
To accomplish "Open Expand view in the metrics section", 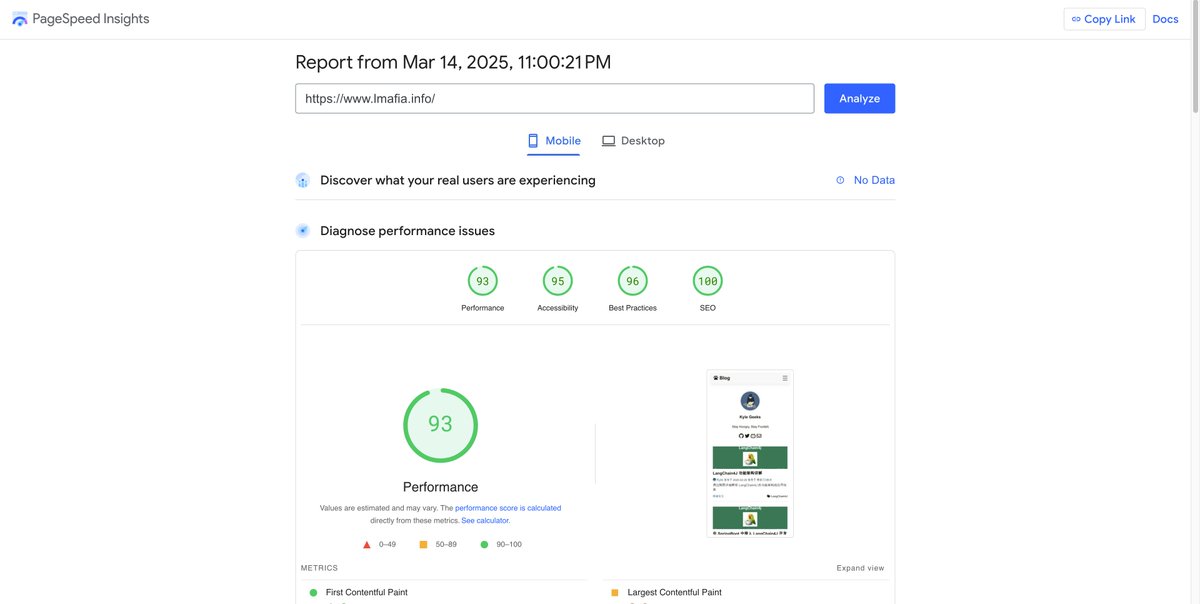I will point(860,567).
